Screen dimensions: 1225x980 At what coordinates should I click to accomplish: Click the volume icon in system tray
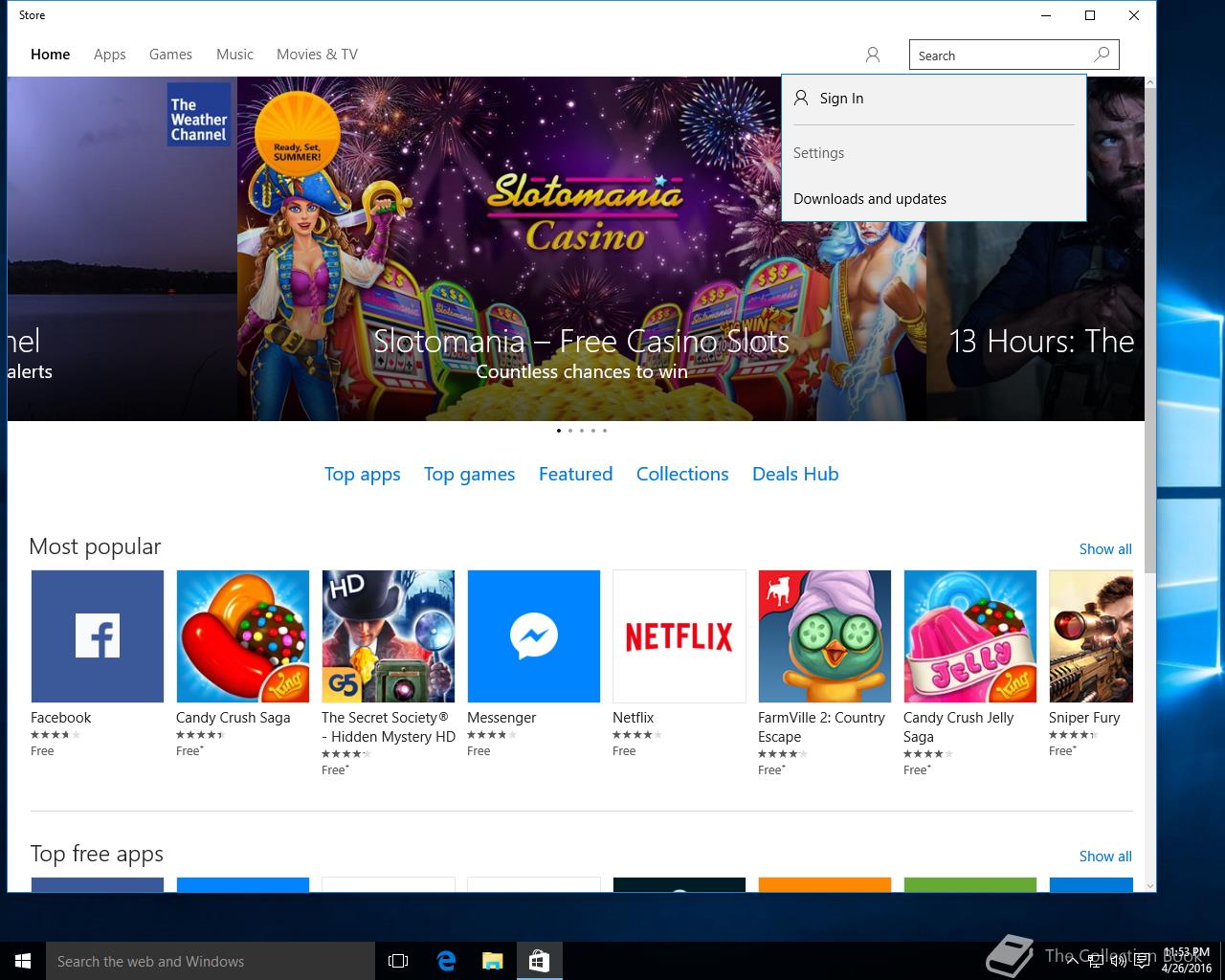1118,961
